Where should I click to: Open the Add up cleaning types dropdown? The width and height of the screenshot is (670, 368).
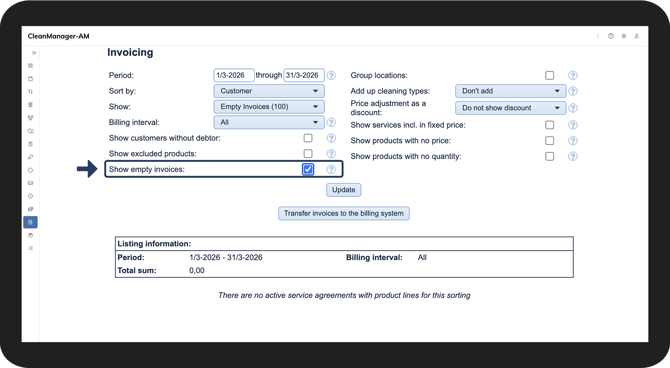[x=511, y=91]
